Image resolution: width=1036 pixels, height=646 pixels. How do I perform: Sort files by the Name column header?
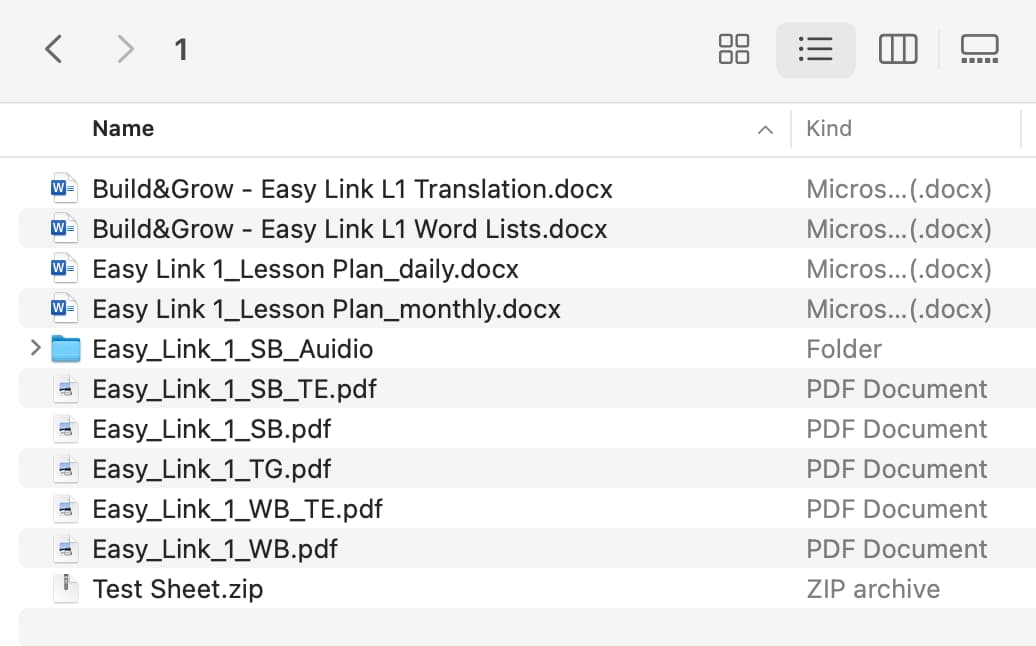[x=123, y=129]
